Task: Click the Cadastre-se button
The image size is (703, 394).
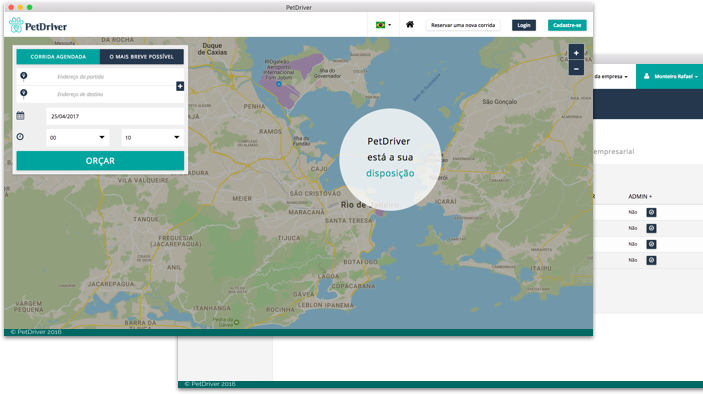Action: pos(567,25)
